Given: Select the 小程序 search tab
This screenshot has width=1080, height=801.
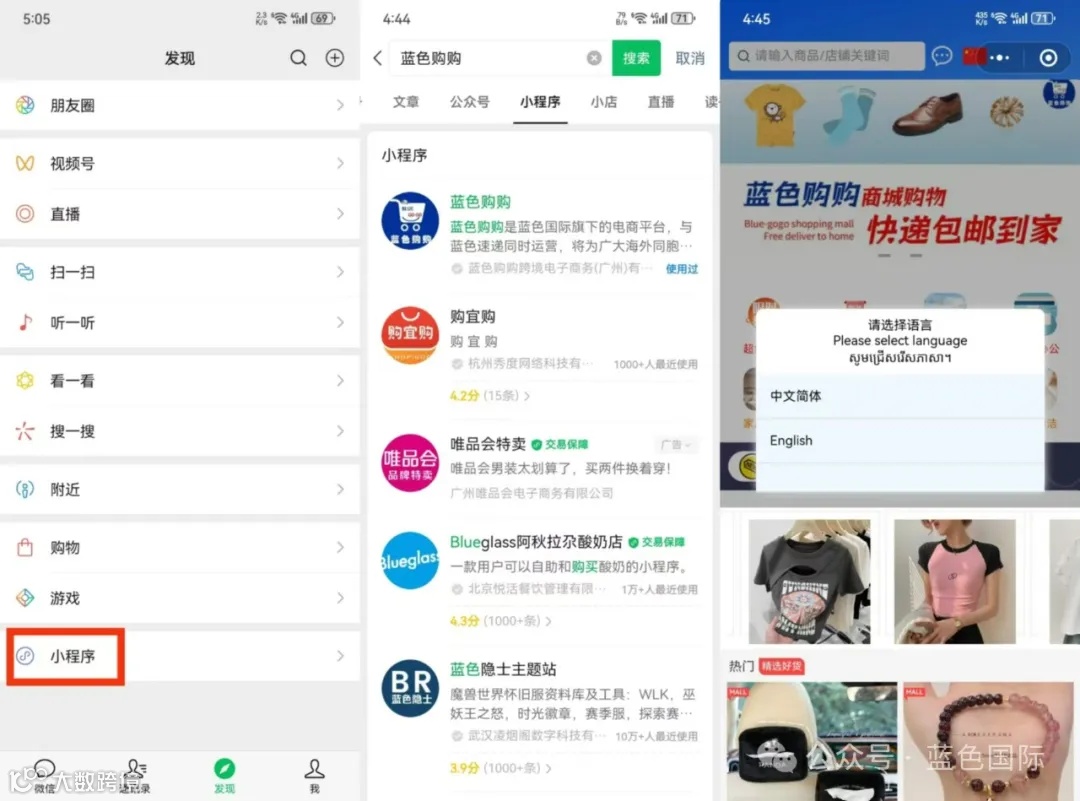Looking at the screenshot, I should 540,102.
